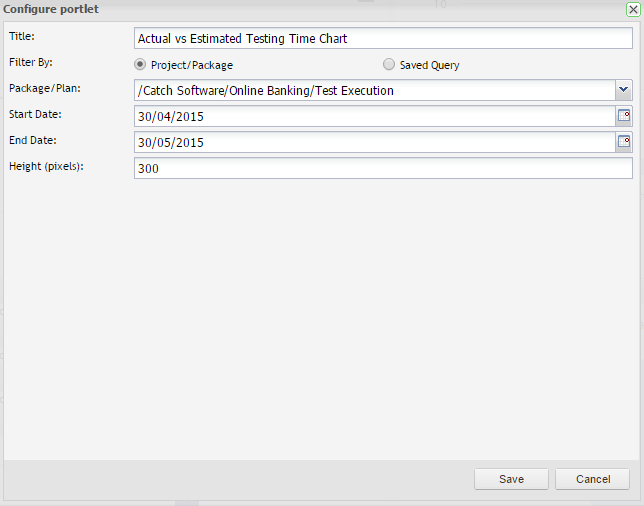Focus the Height (pixels) input
644x506 pixels.
point(383,168)
